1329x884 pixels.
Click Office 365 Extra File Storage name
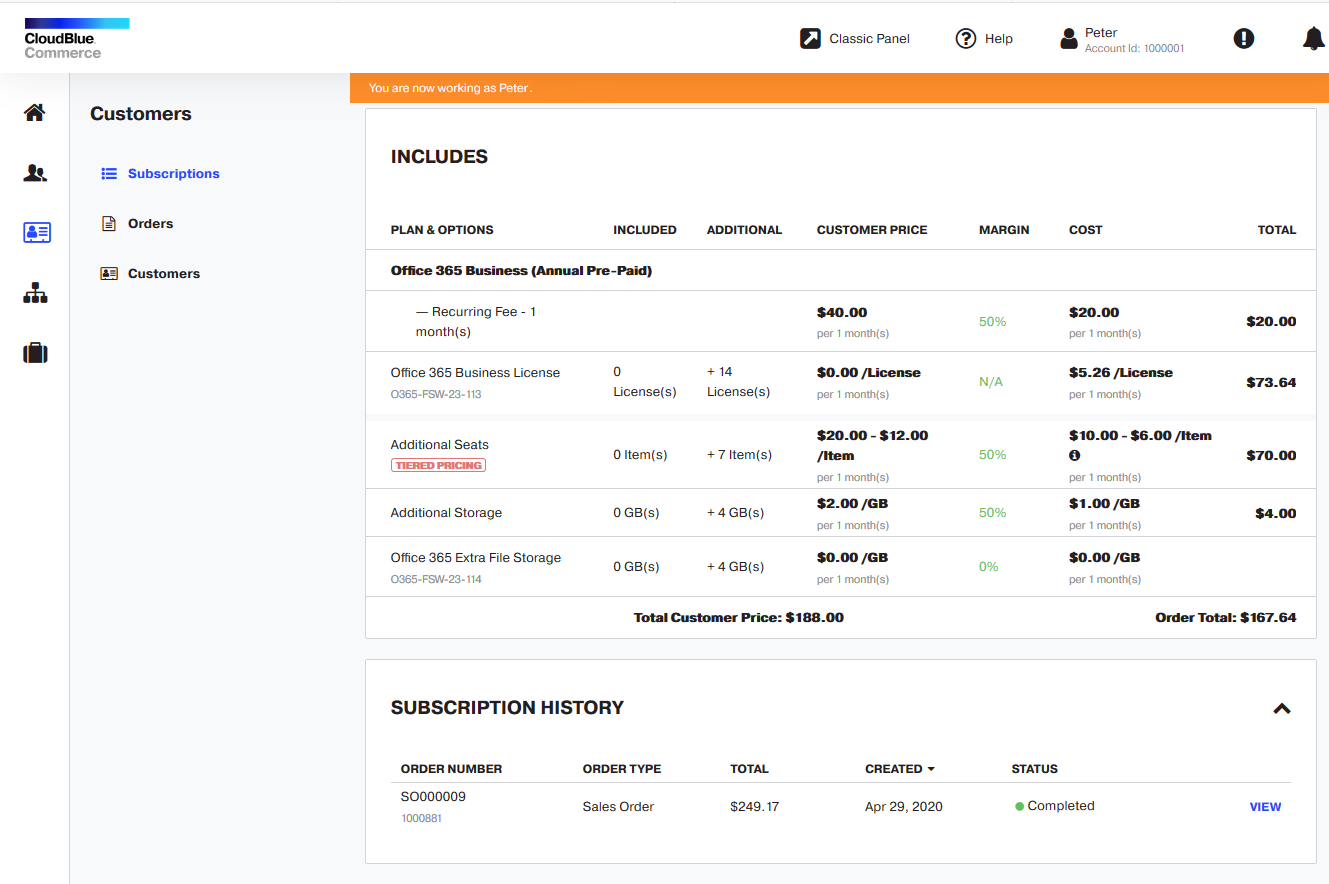click(476, 557)
